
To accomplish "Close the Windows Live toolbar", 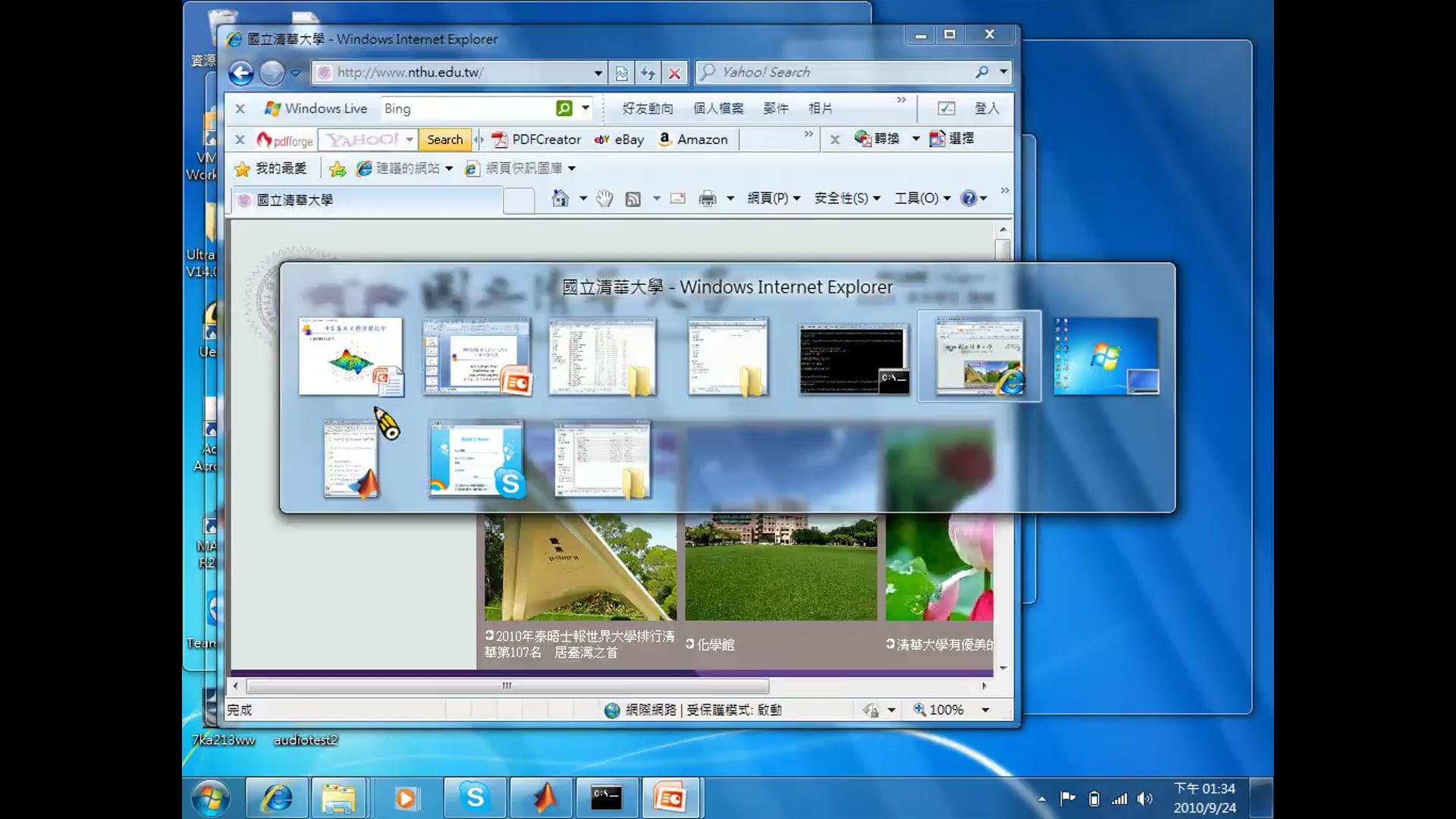I will click(x=240, y=108).
